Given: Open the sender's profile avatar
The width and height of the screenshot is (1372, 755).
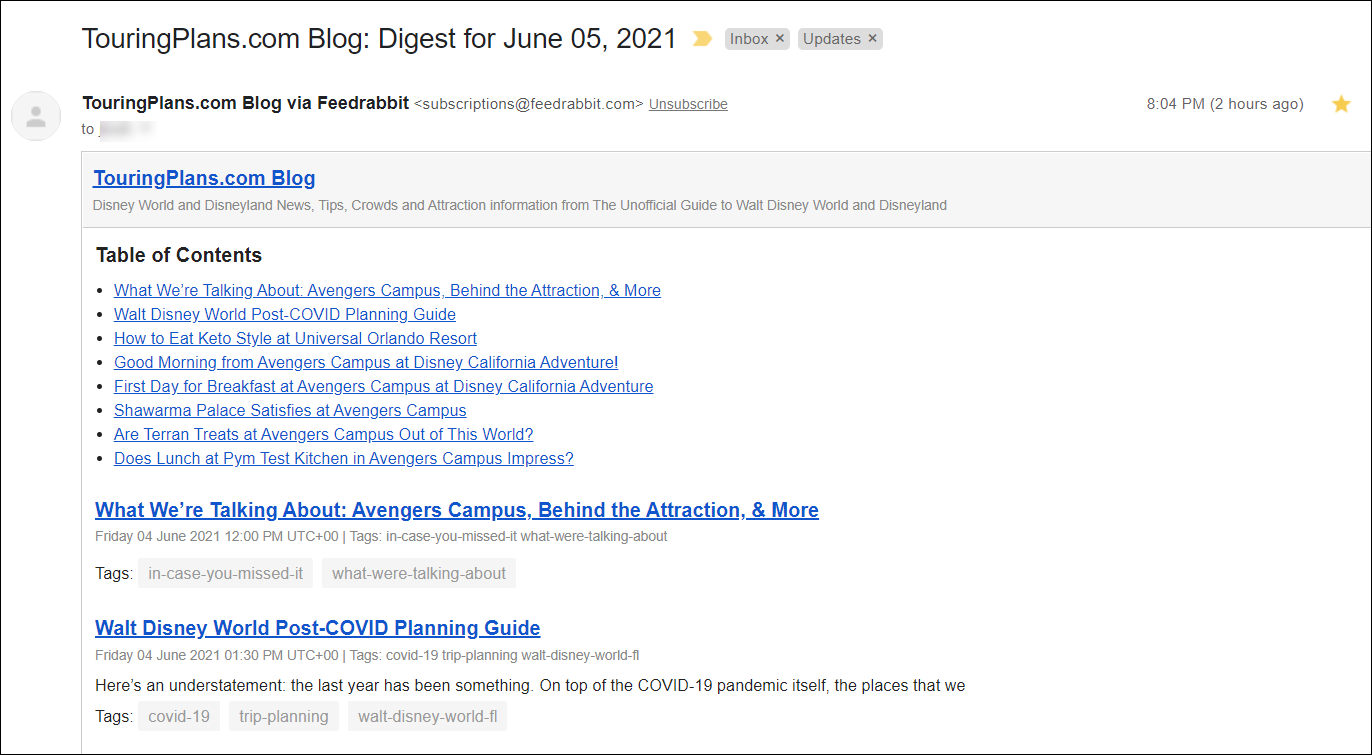Looking at the screenshot, I should click(x=36, y=115).
